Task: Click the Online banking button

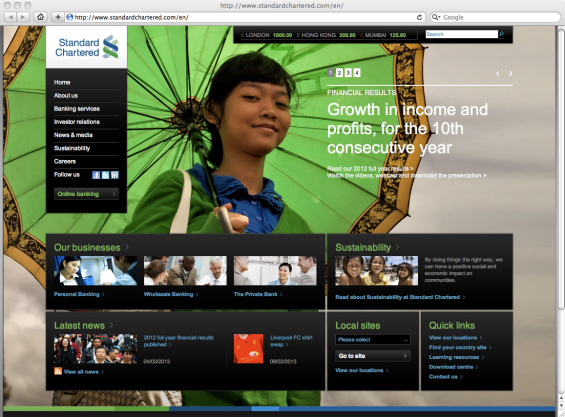Action: tap(86, 194)
